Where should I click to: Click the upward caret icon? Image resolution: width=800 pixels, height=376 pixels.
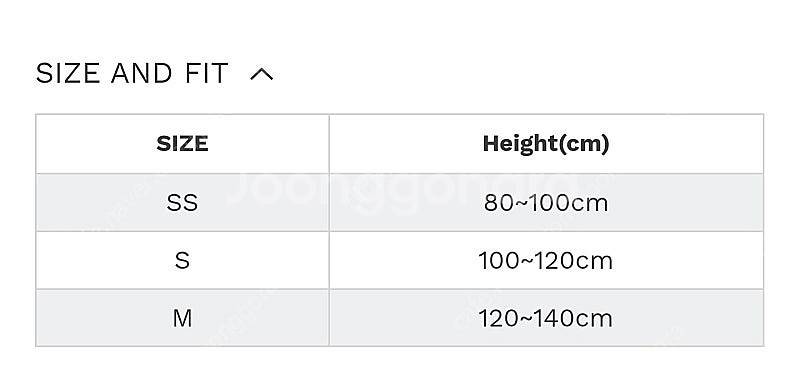(262, 75)
